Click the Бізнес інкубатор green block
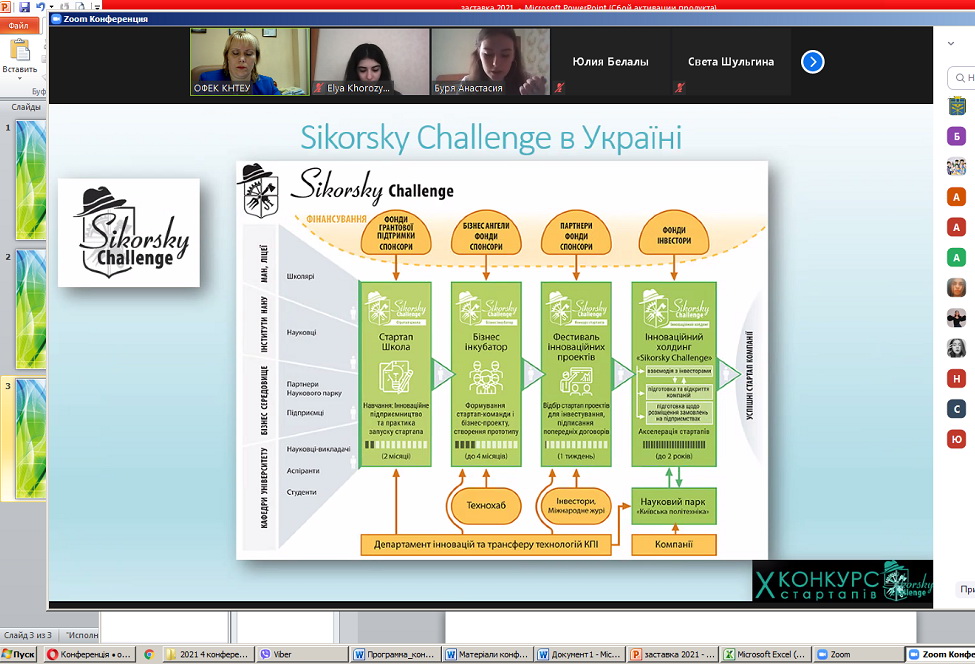The height and width of the screenshot is (664, 975). pos(486,374)
